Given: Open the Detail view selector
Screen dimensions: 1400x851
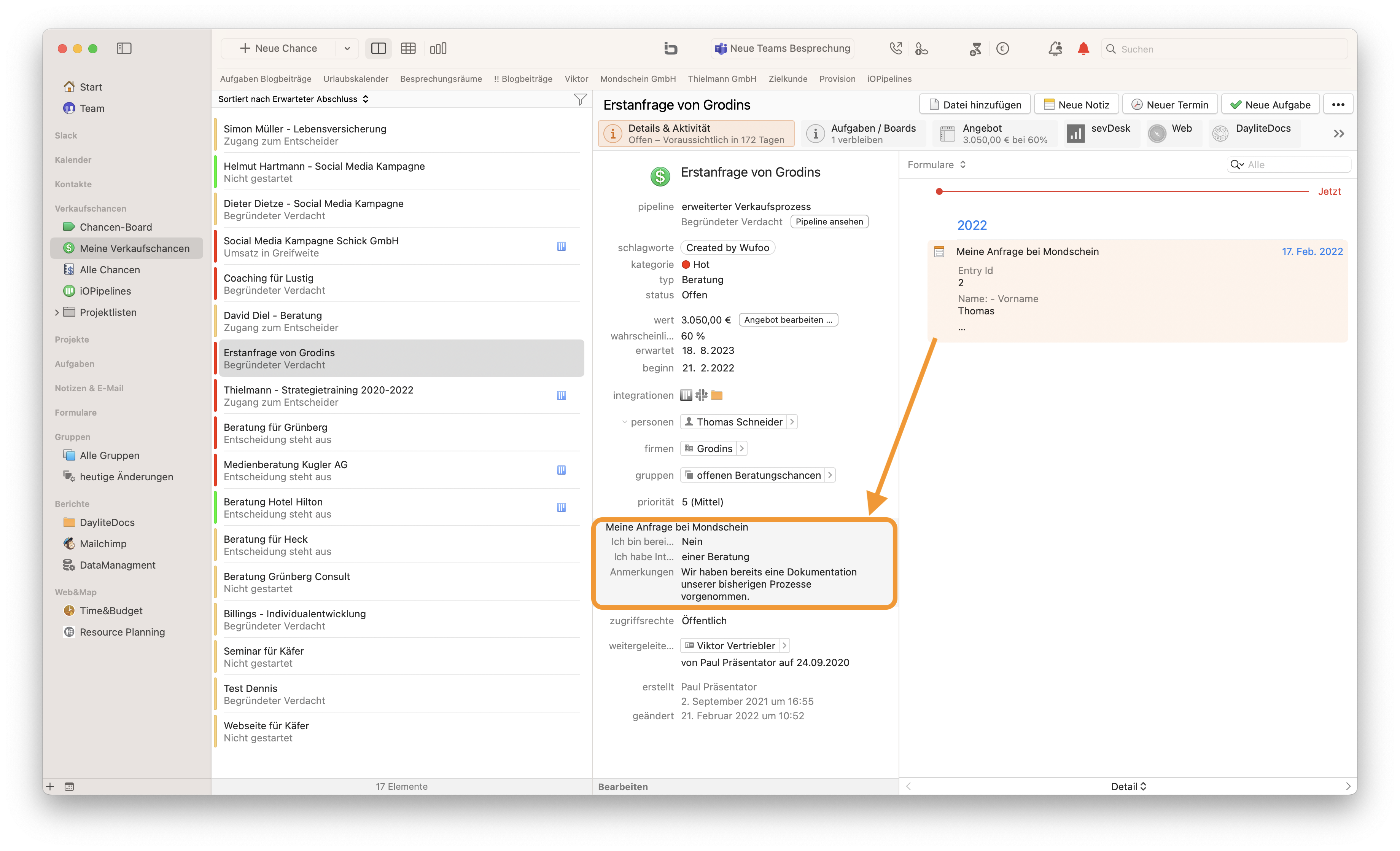Looking at the screenshot, I should coord(1128,786).
